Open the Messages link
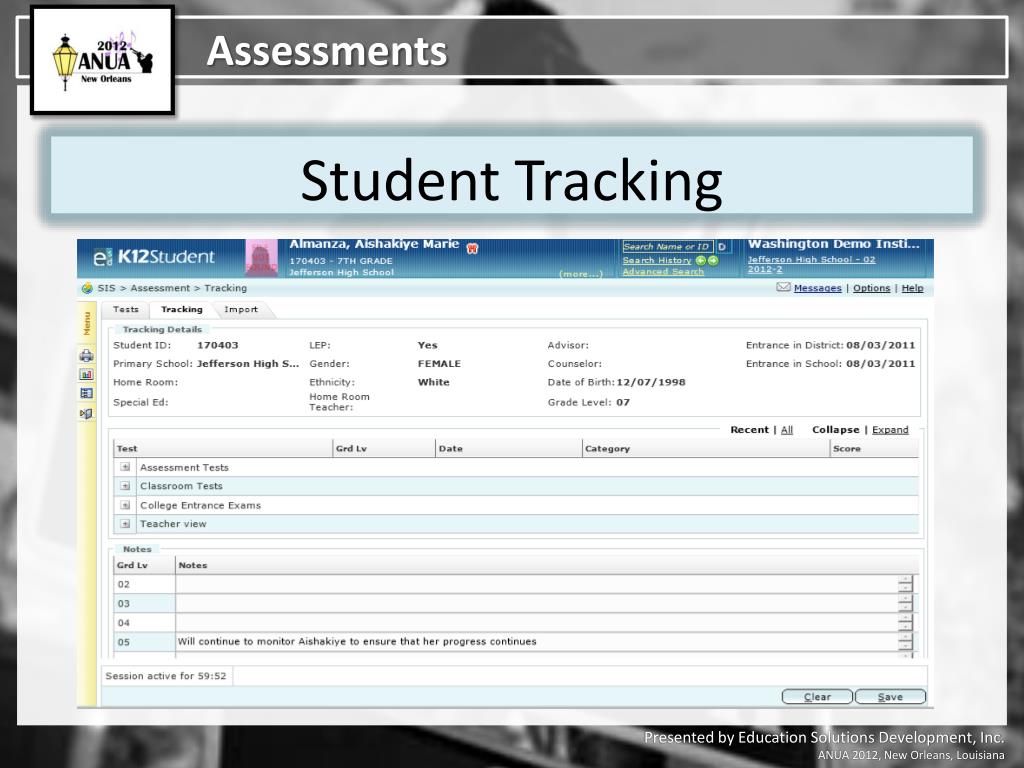Viewport: 1024px width, 768px height. point(818,288)
